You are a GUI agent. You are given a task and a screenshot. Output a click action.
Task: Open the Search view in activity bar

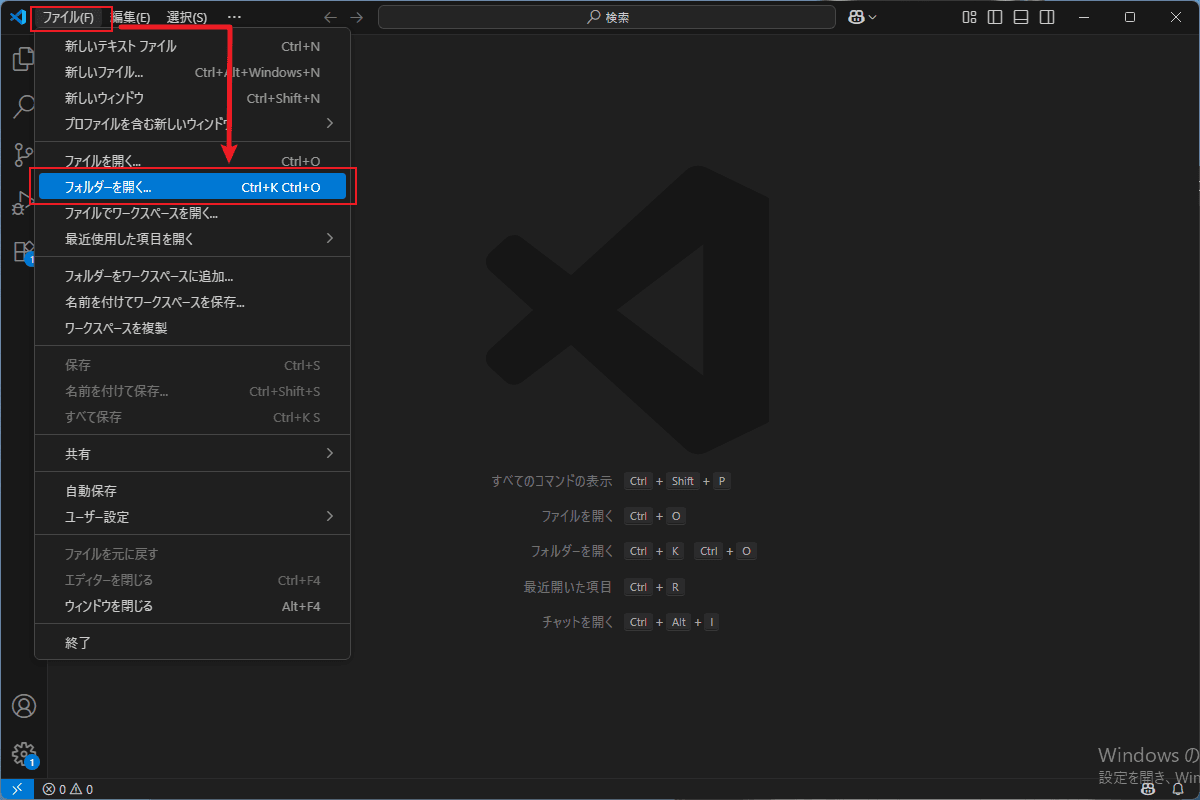pyautogui.click(x=23, y=107)
